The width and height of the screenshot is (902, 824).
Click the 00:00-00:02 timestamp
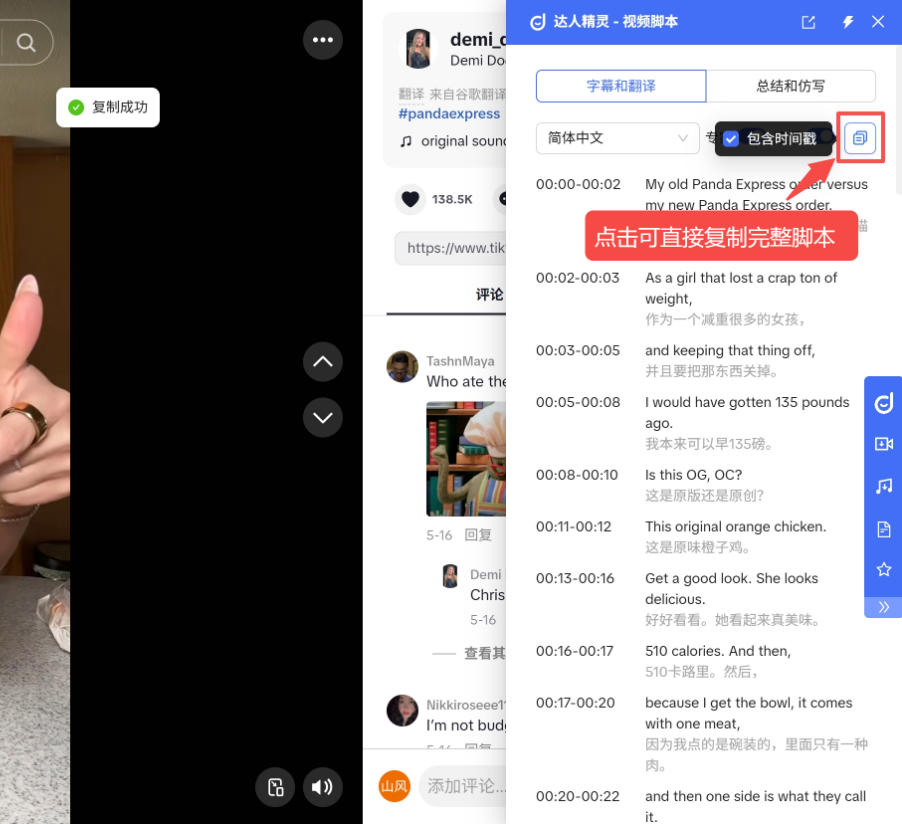pyautogui.click(x=578, y=184)
